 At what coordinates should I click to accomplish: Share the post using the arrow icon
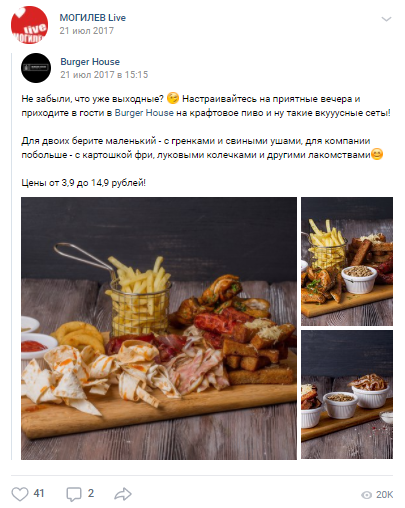pyautogui.click(x=123, y=494)
